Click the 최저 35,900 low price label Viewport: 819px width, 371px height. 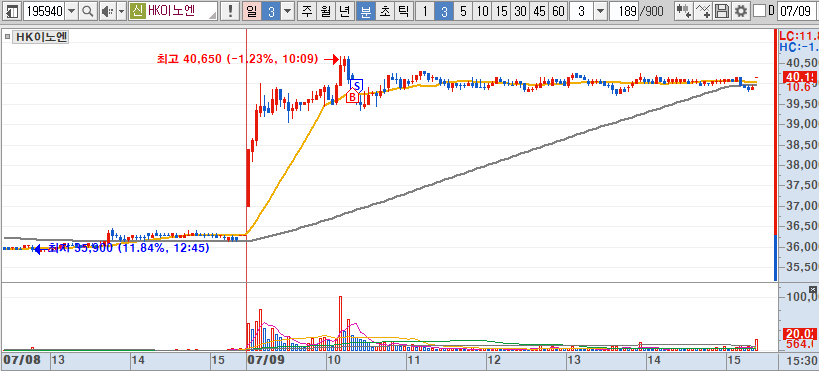coord(128,248)
